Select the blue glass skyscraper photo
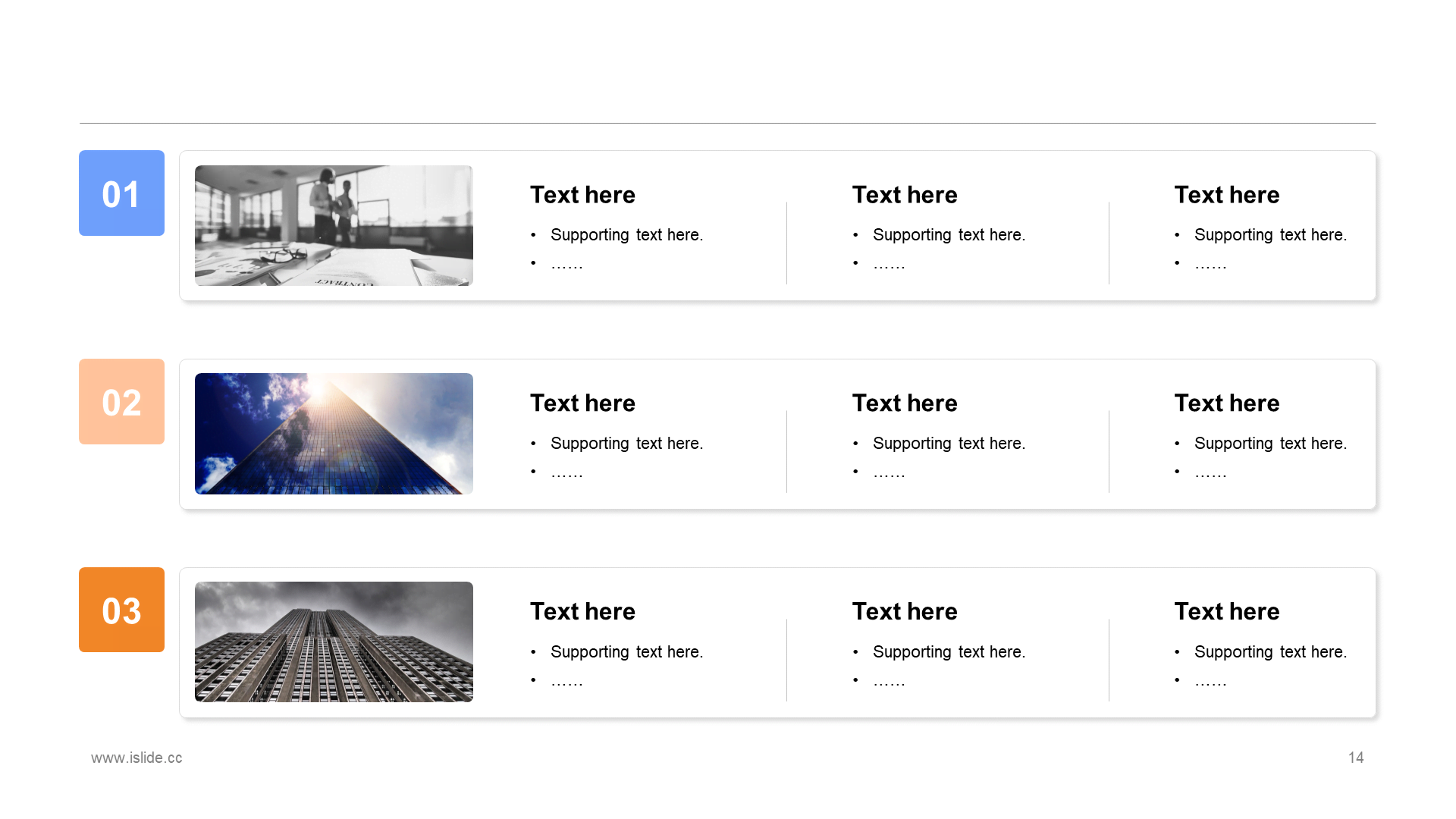Viewport: 1456px width, 819px height. 334,434
